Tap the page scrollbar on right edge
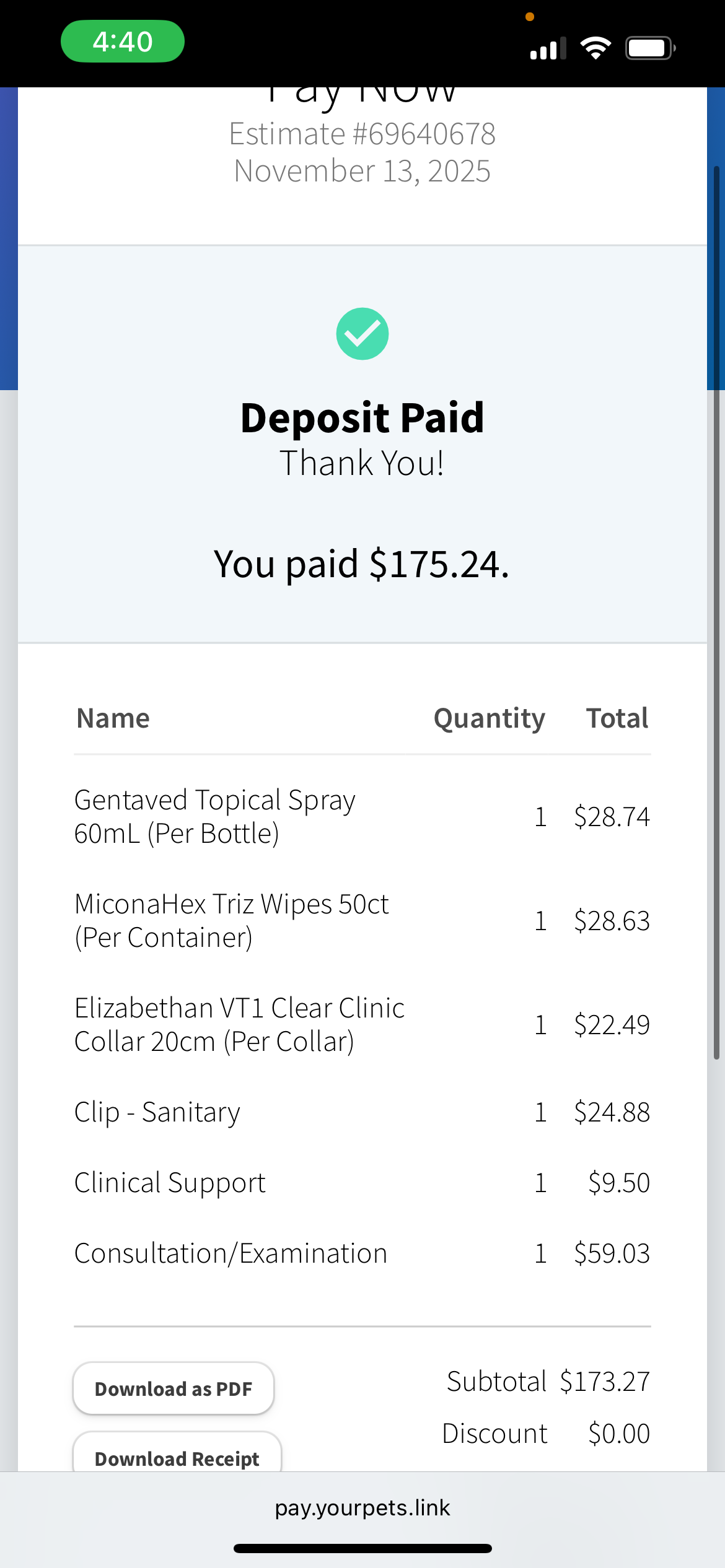725x1568 pixels. pos(716,613)
